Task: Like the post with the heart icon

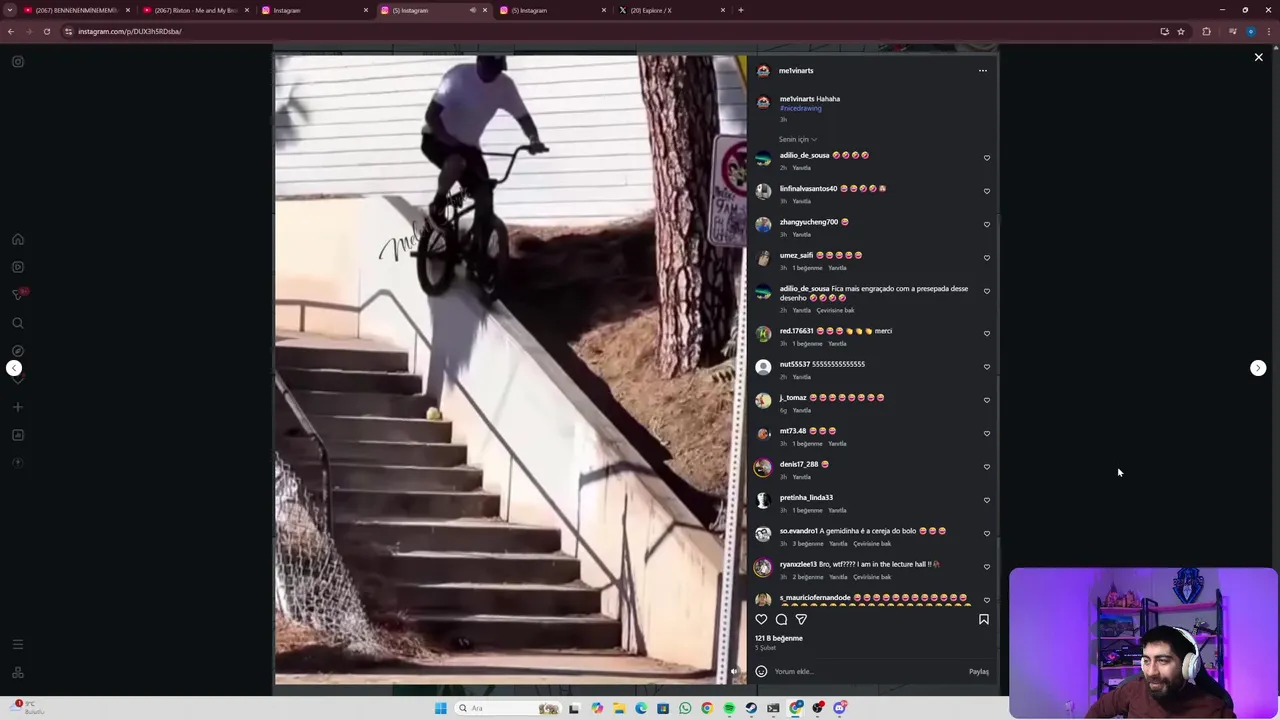Action: coord(761,619)
